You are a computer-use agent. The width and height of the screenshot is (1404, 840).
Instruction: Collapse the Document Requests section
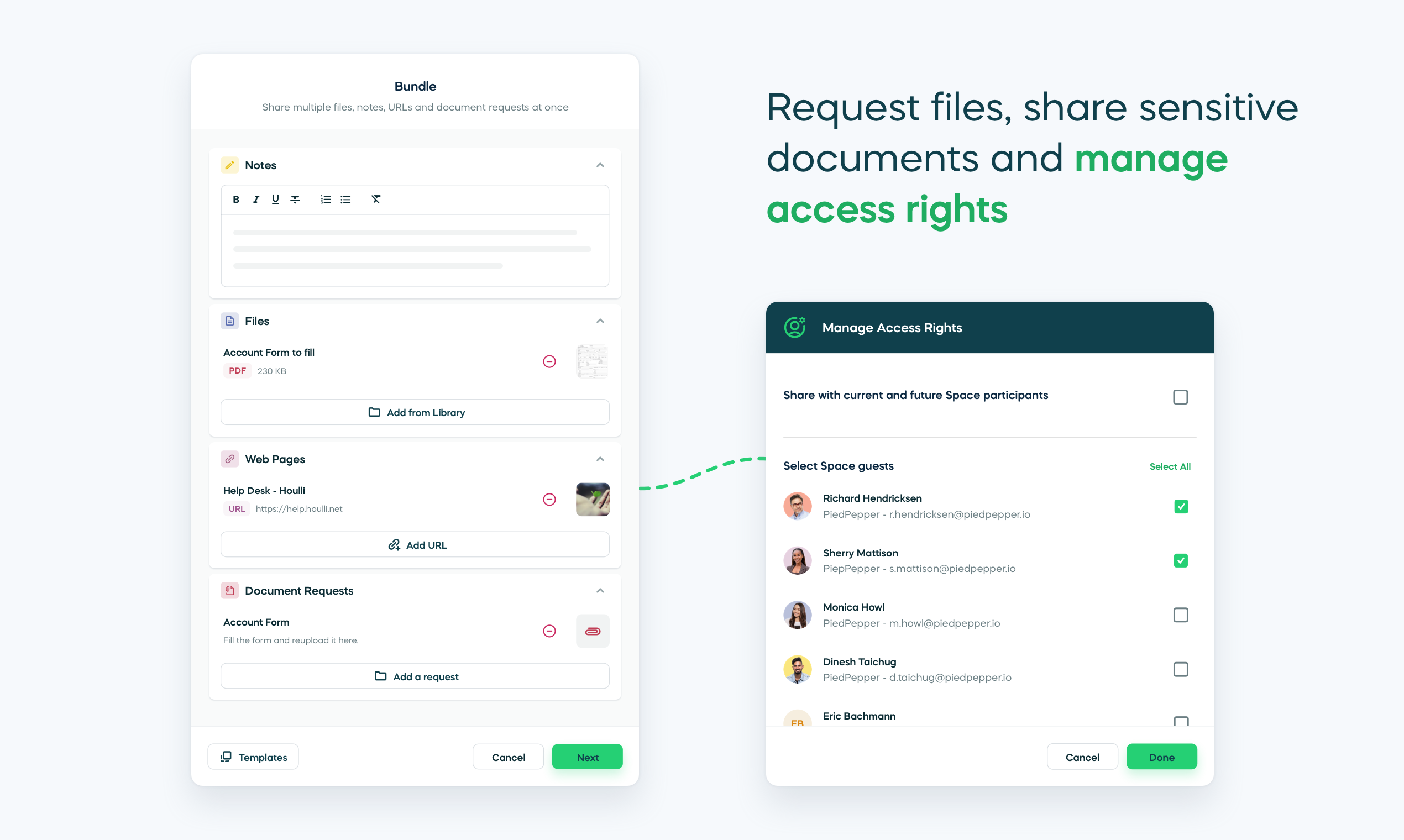(600, 590)
